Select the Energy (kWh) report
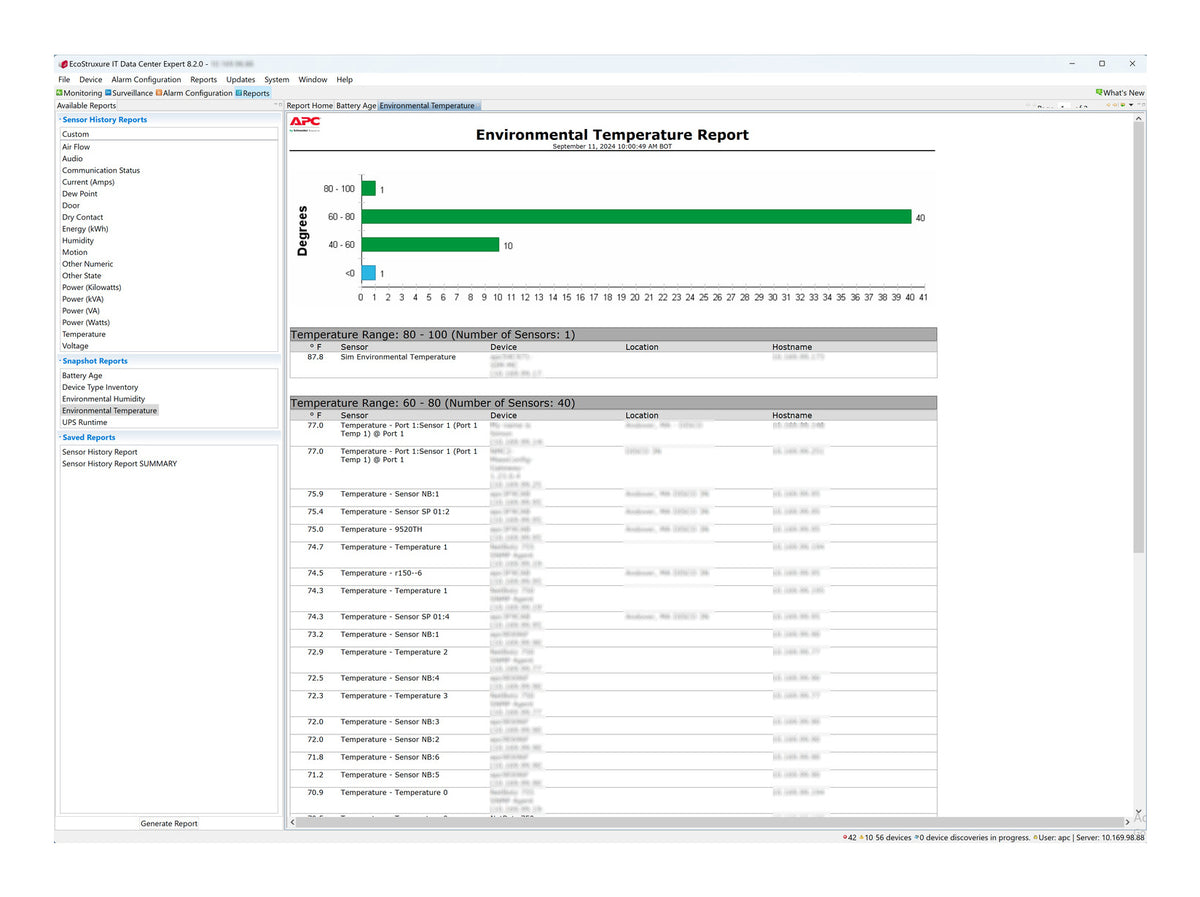Image resolution: width=1200 pixels, height=897 pixels. pyautogui.click(x=85, y=229)
